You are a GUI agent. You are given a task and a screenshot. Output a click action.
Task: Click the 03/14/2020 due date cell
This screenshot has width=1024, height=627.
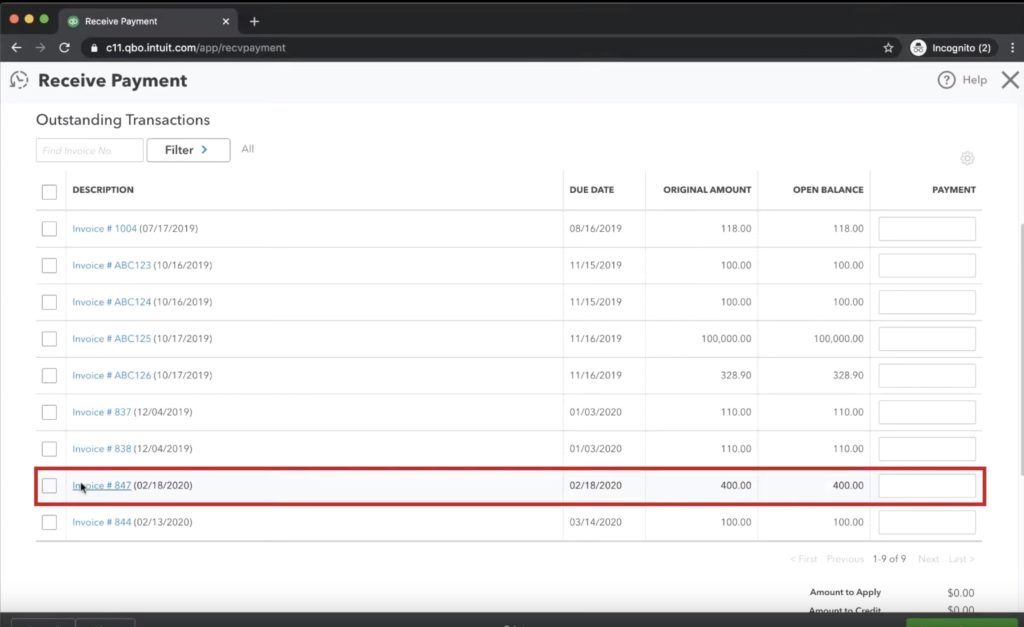point(595,522)
